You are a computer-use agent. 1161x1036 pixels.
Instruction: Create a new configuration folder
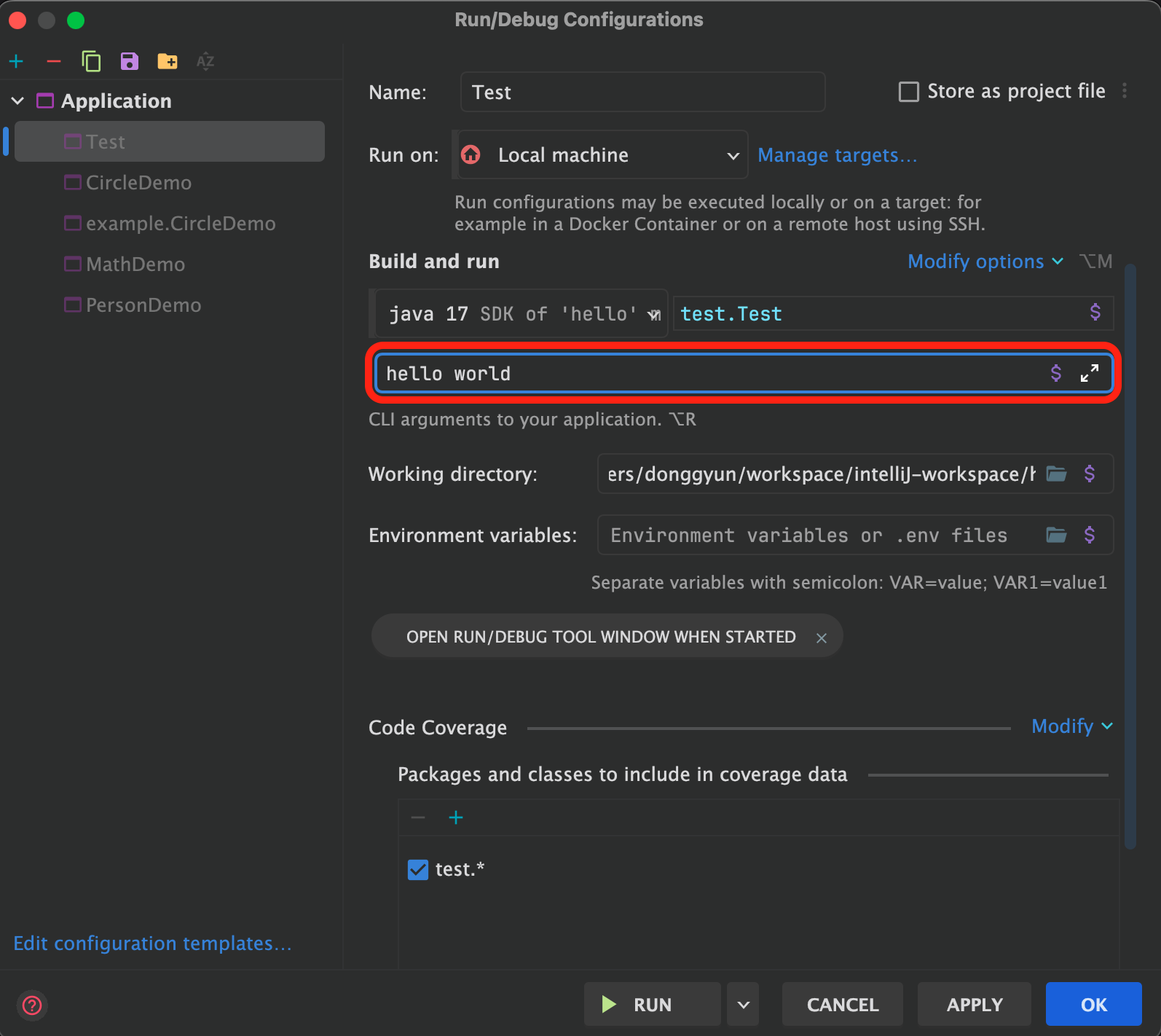coord(168,61)
